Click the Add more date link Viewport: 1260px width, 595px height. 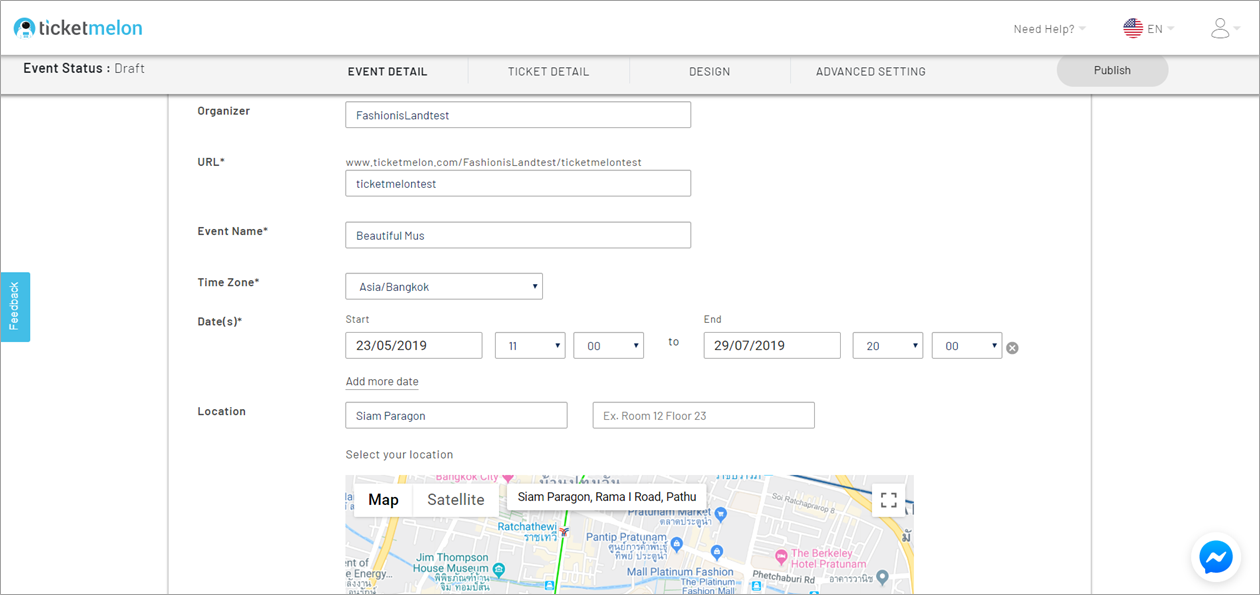(382, 382)
